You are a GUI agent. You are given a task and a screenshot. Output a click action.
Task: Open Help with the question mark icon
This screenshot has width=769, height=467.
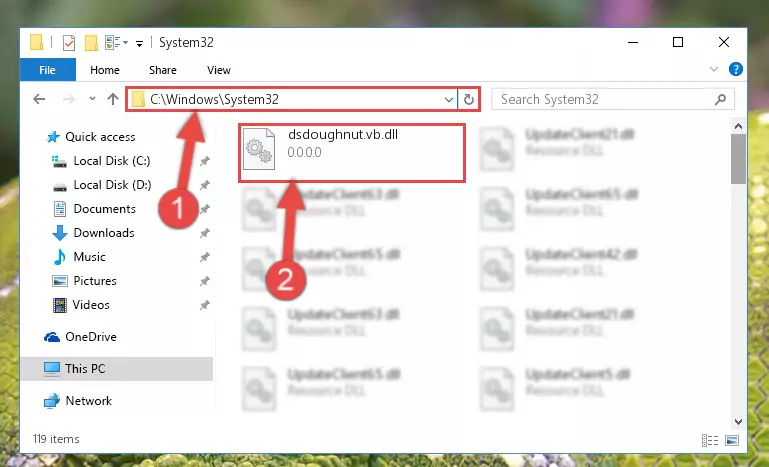pos(735,69)
